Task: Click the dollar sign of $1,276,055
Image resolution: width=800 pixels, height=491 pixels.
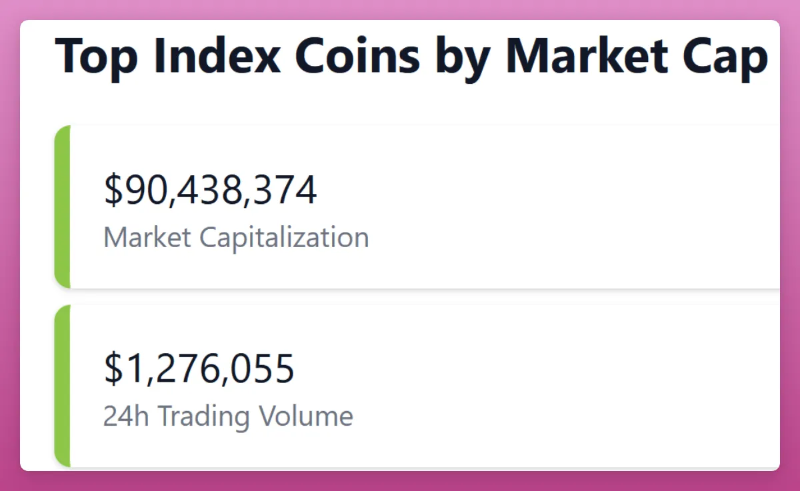Action: tap(113, 368)
